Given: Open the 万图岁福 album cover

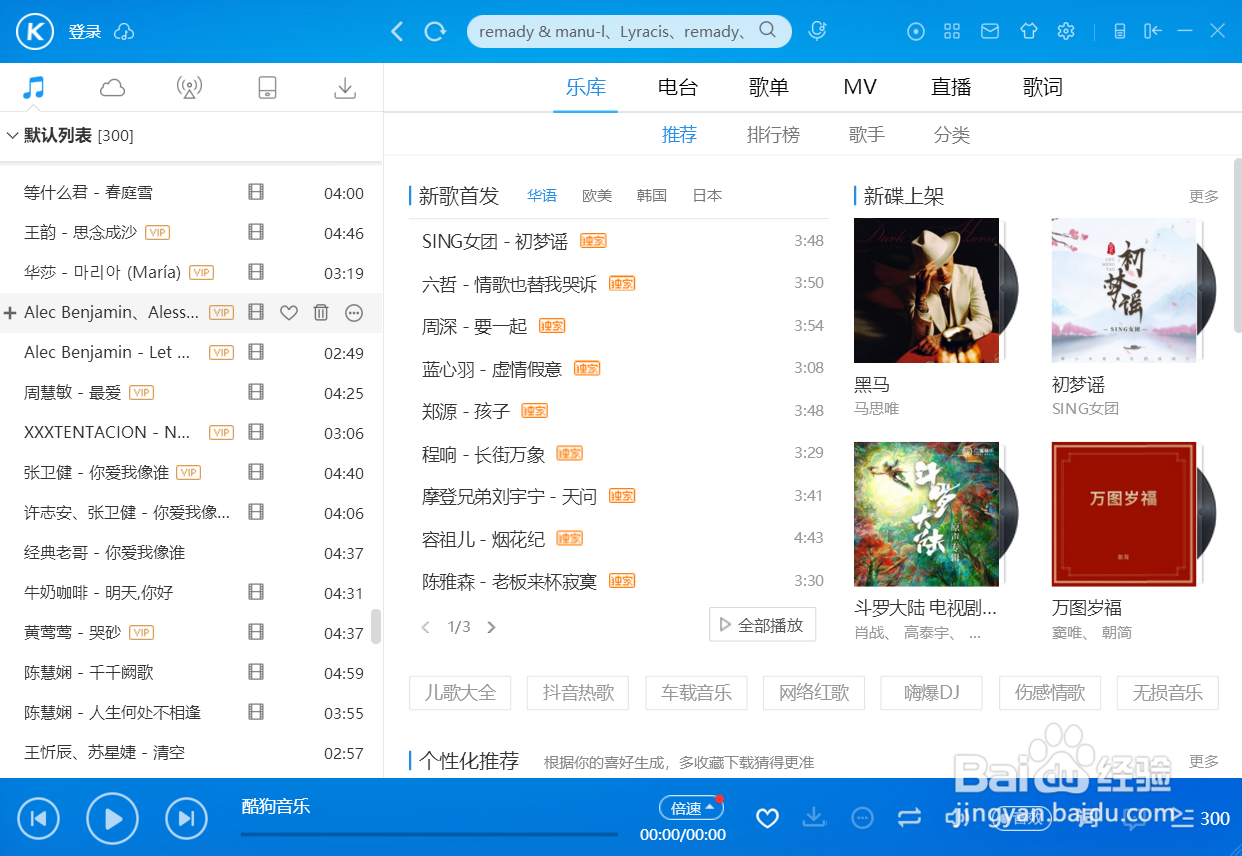Looking at the screenshot, I should pos(1124,514).
